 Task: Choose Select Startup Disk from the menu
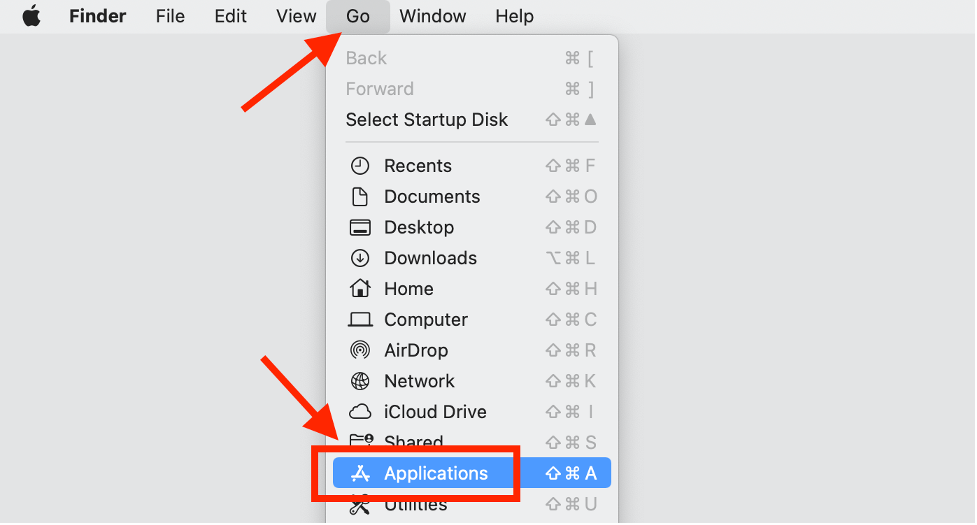[x=427, y=120]
